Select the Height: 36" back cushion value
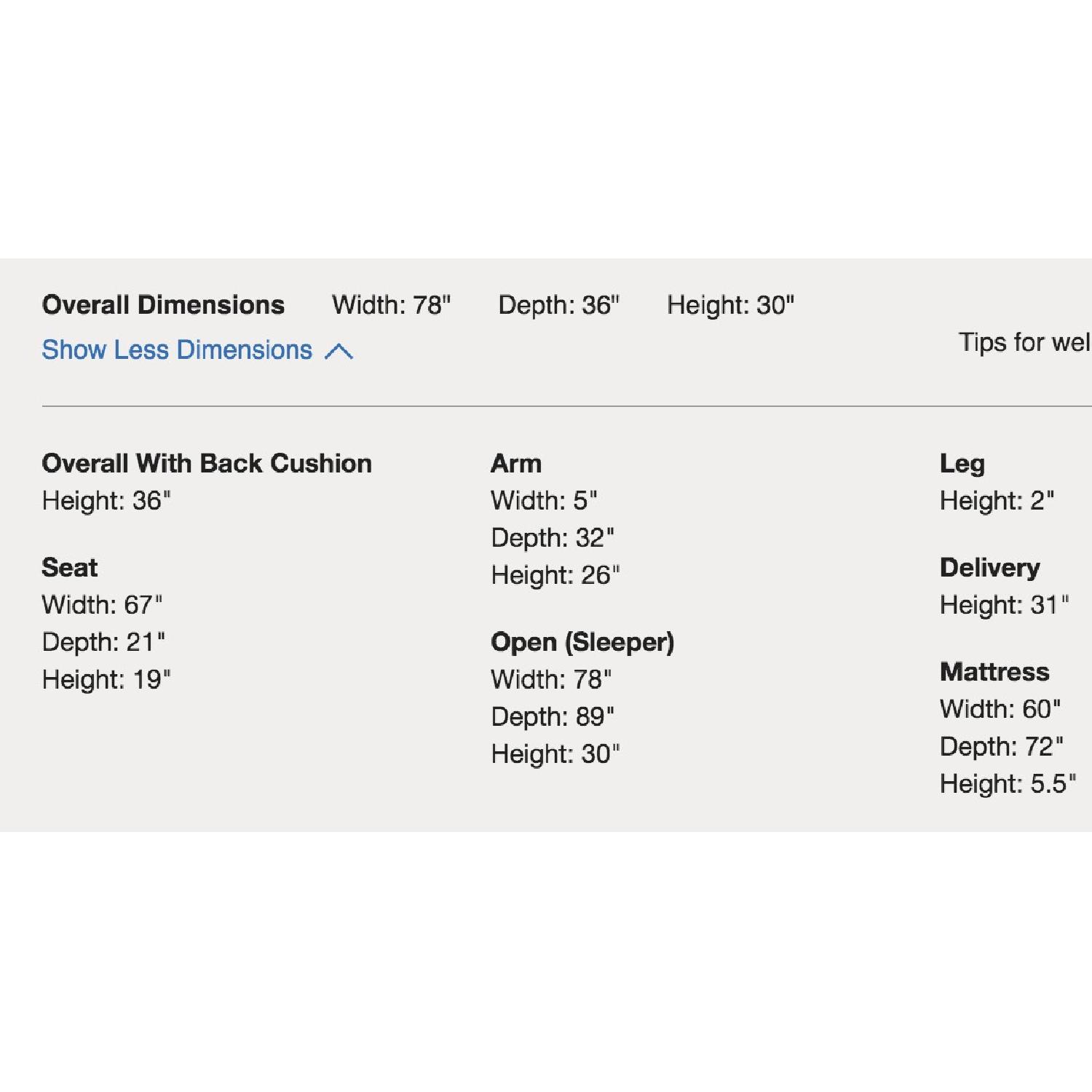The image size is (1092, 1092). (106, 501)
